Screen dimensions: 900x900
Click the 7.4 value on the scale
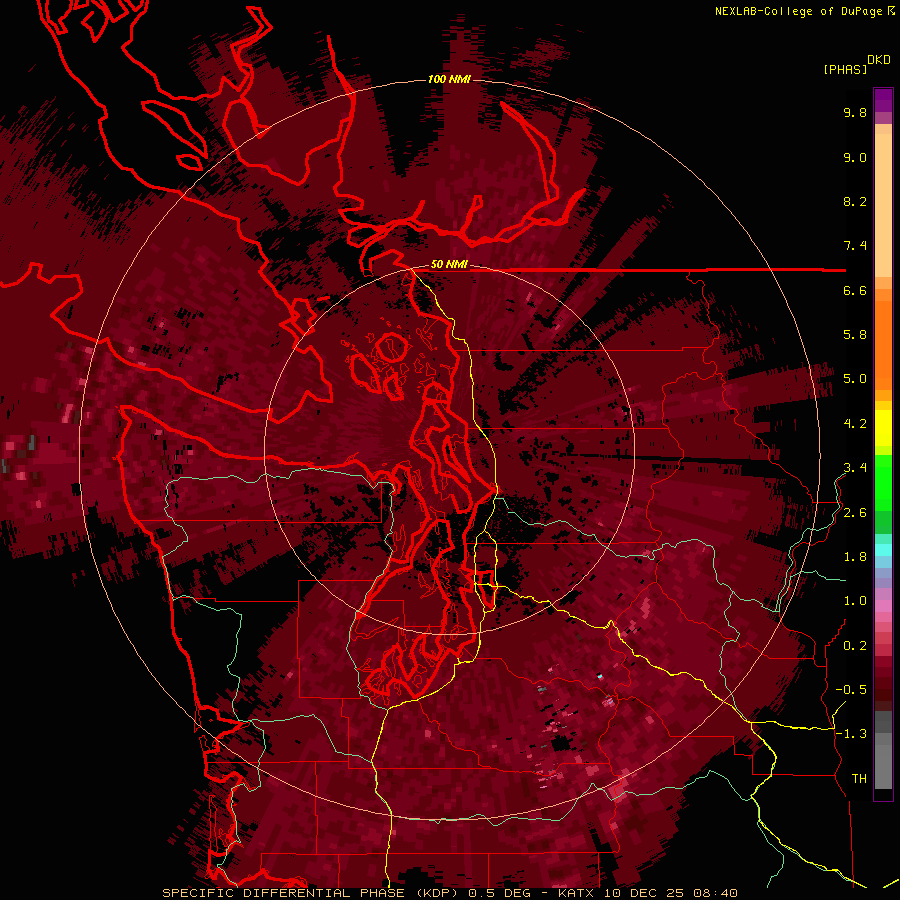point(855,246)
